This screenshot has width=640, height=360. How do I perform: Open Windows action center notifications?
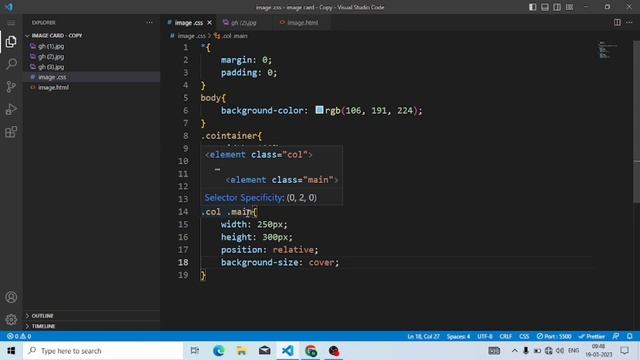[624, 351]
